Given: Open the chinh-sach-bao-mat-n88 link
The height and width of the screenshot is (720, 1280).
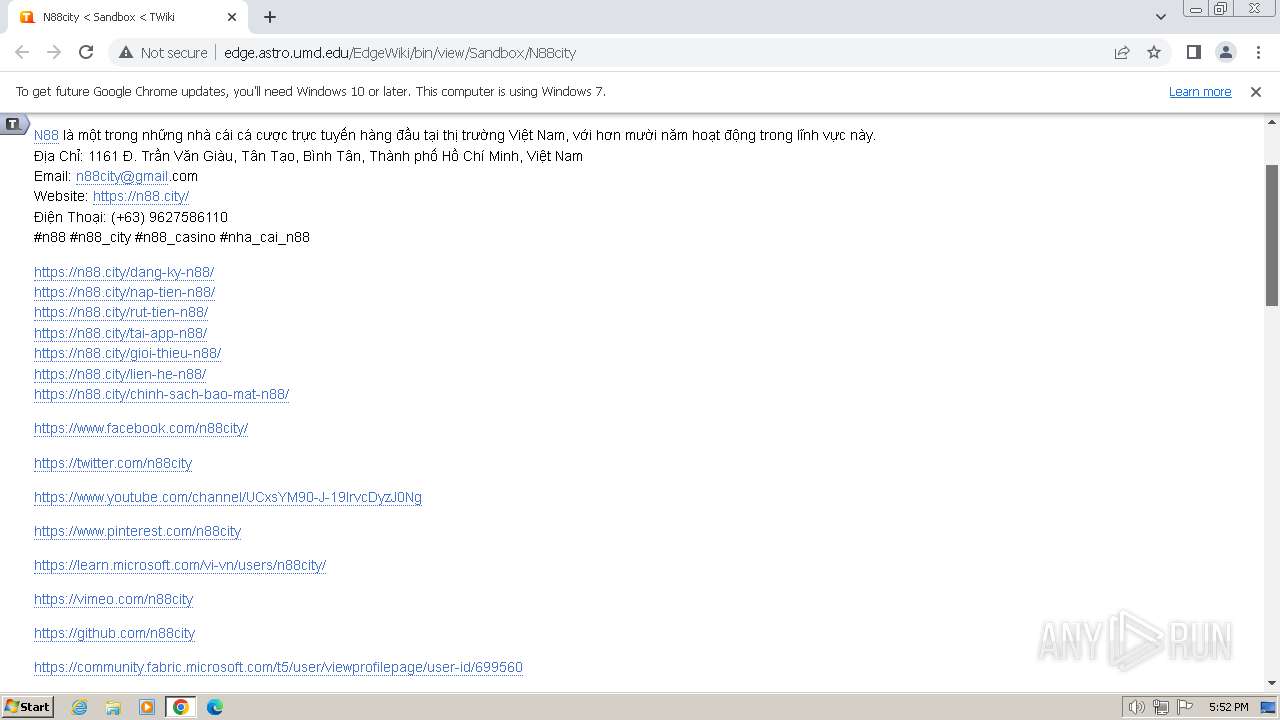Looking at the screenshot, I should [x=162, y=394].
